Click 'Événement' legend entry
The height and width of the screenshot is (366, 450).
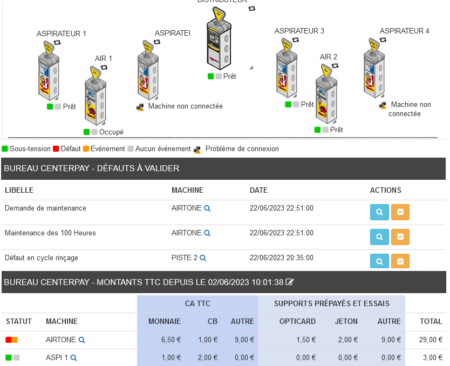click(104, 149)
